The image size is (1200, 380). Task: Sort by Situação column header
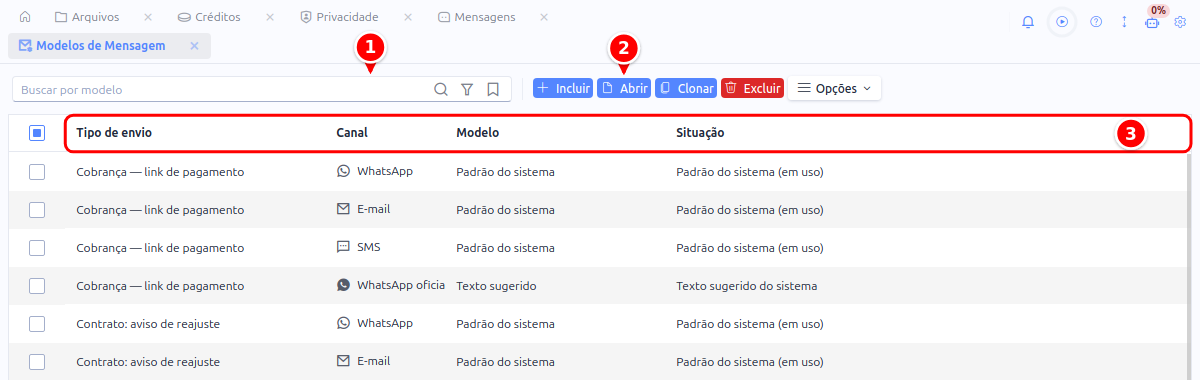[x=700, y=133]
